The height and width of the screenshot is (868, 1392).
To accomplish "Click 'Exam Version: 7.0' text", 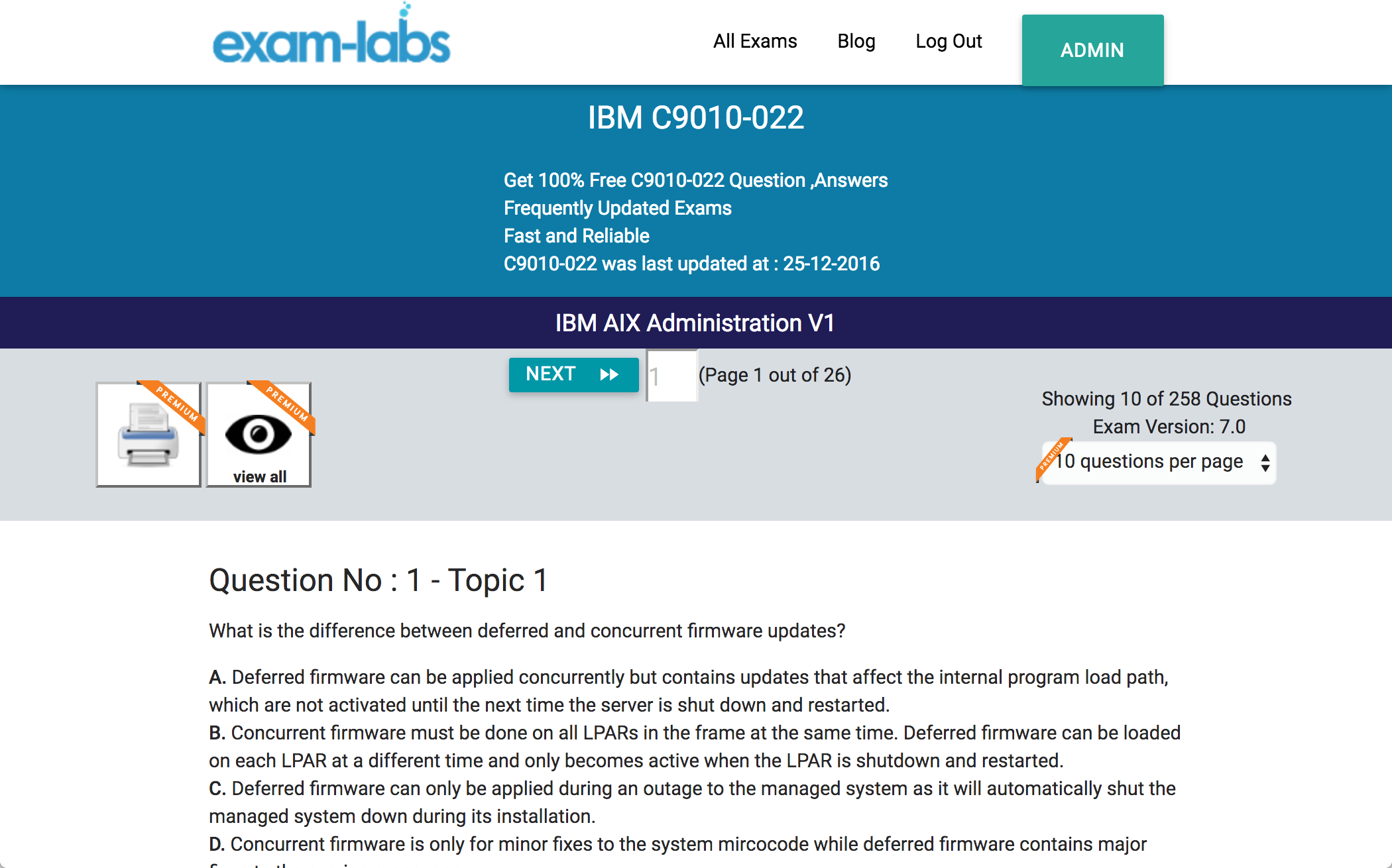I will 1169,427.
